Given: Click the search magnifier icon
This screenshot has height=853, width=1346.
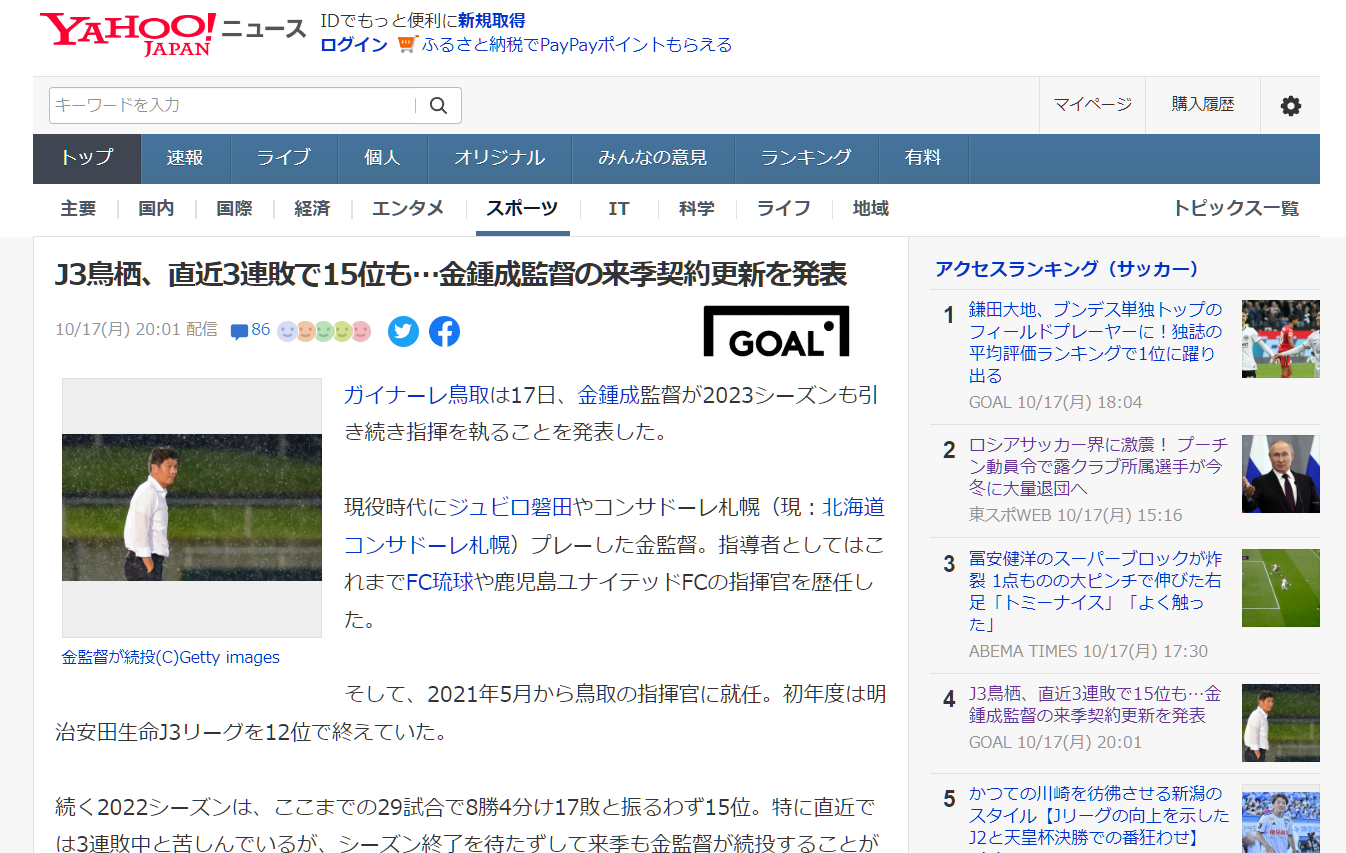Looking at the screenshot, I should coord(438,105).
